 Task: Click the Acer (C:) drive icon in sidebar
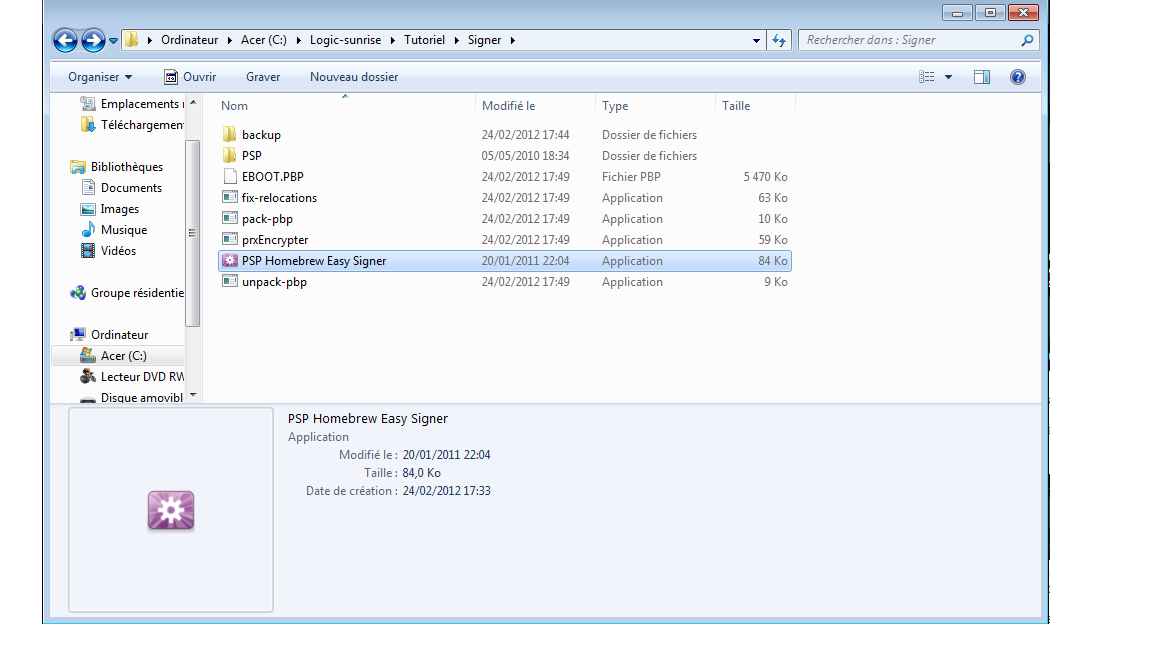pyautogui.click(x=88, y=356)
